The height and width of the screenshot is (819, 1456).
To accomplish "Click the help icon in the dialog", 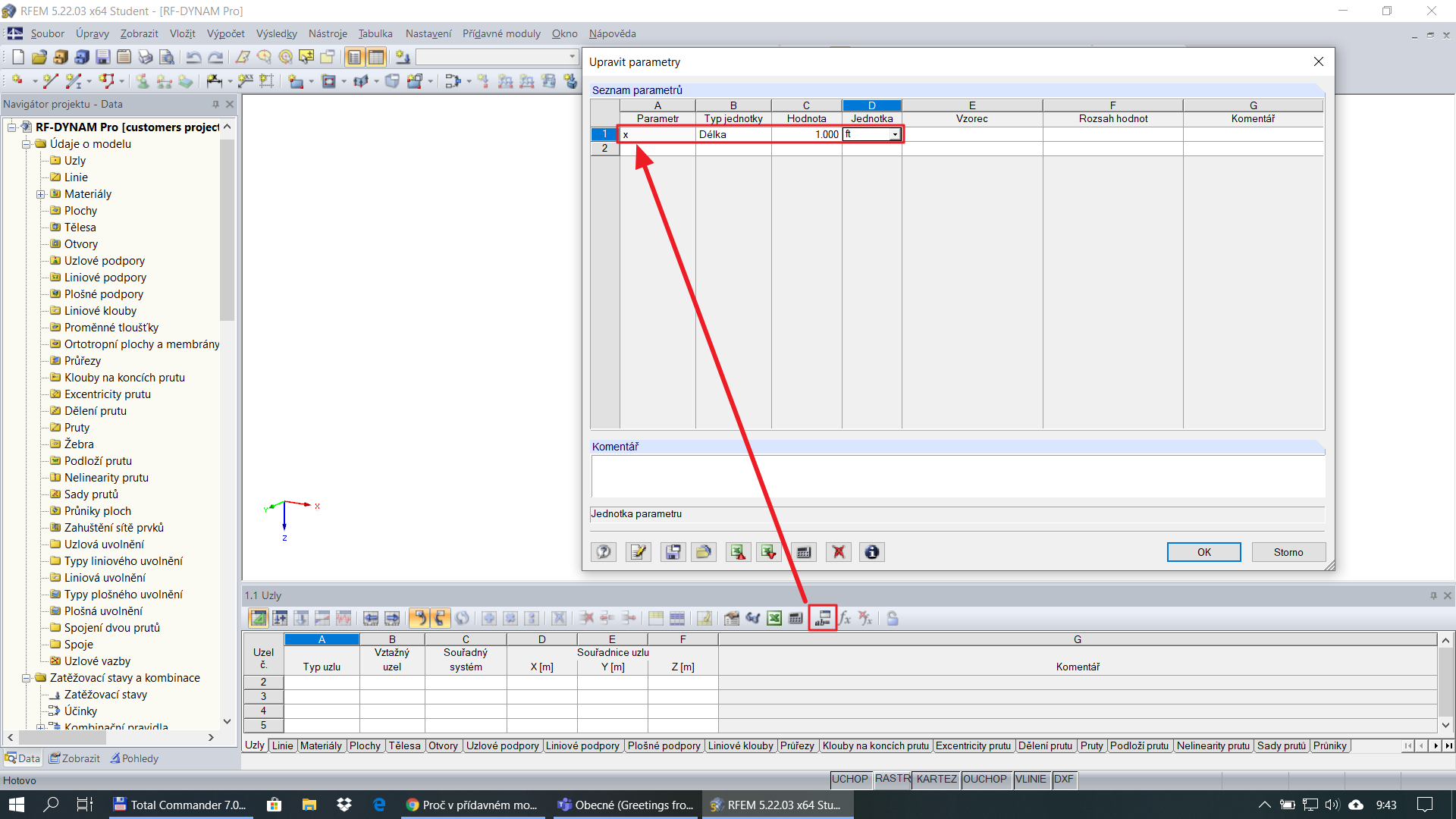I will [604, 552].
